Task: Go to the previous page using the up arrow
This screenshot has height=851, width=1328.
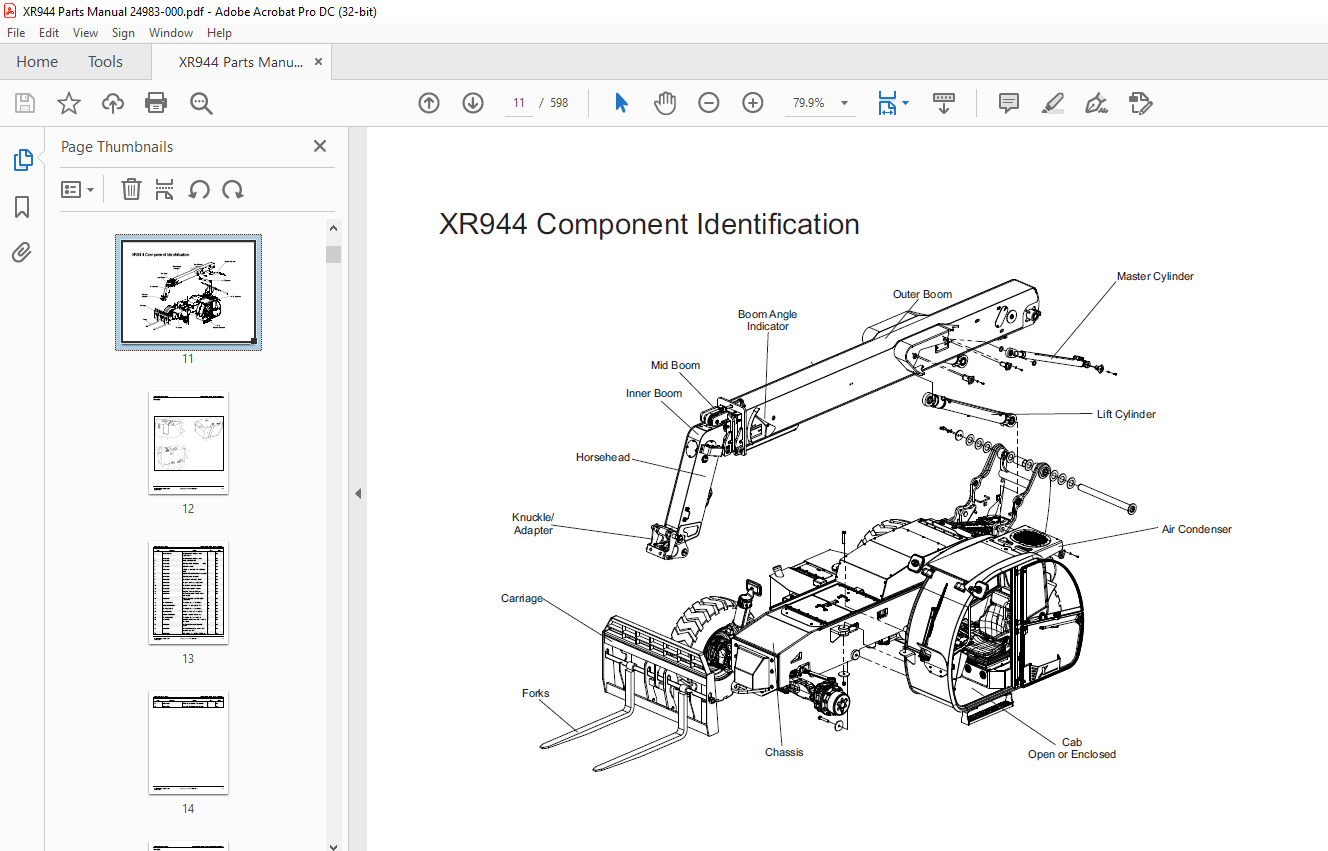Action: point(429,103)
